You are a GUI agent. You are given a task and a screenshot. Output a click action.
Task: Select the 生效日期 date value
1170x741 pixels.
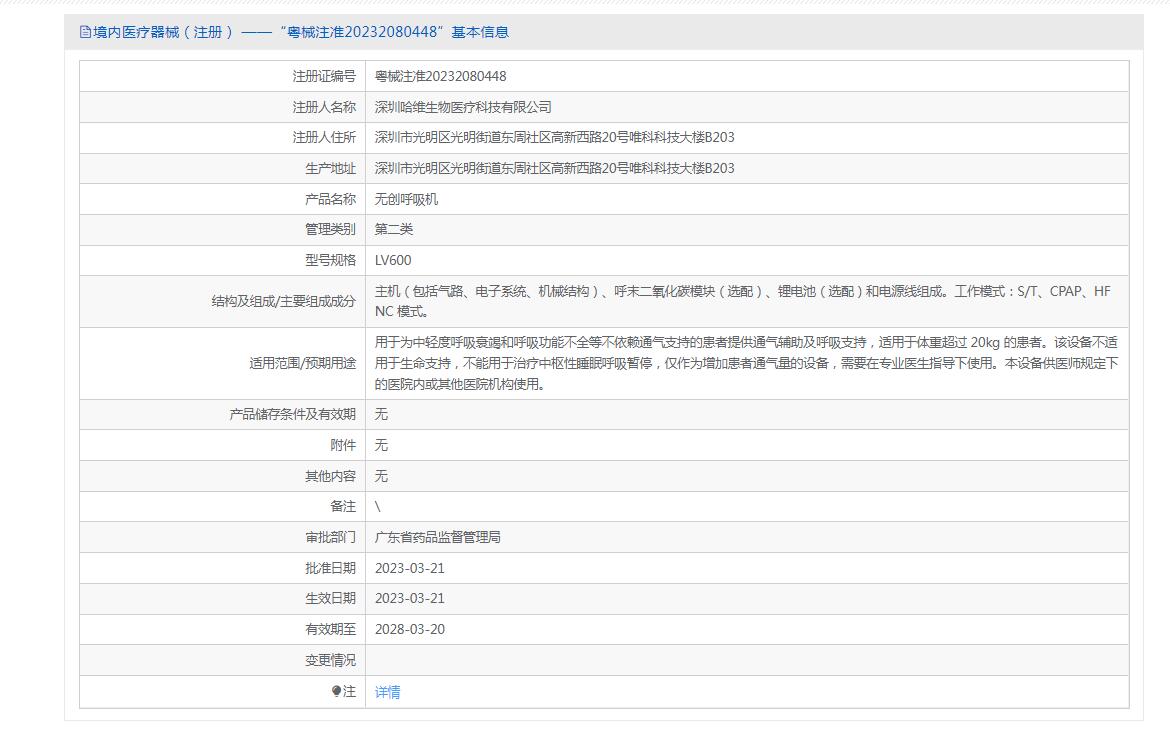(x=409, y=598)
